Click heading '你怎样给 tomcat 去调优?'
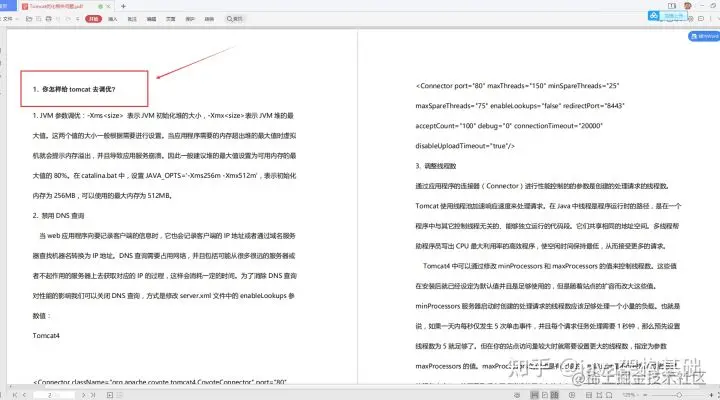Image resolution: width=720 pixels, height=400 pixels. (x=79, y=89)
